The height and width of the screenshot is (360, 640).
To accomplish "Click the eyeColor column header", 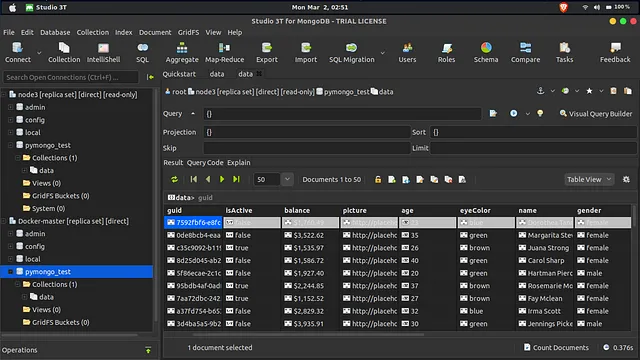I will coord(486,210).
